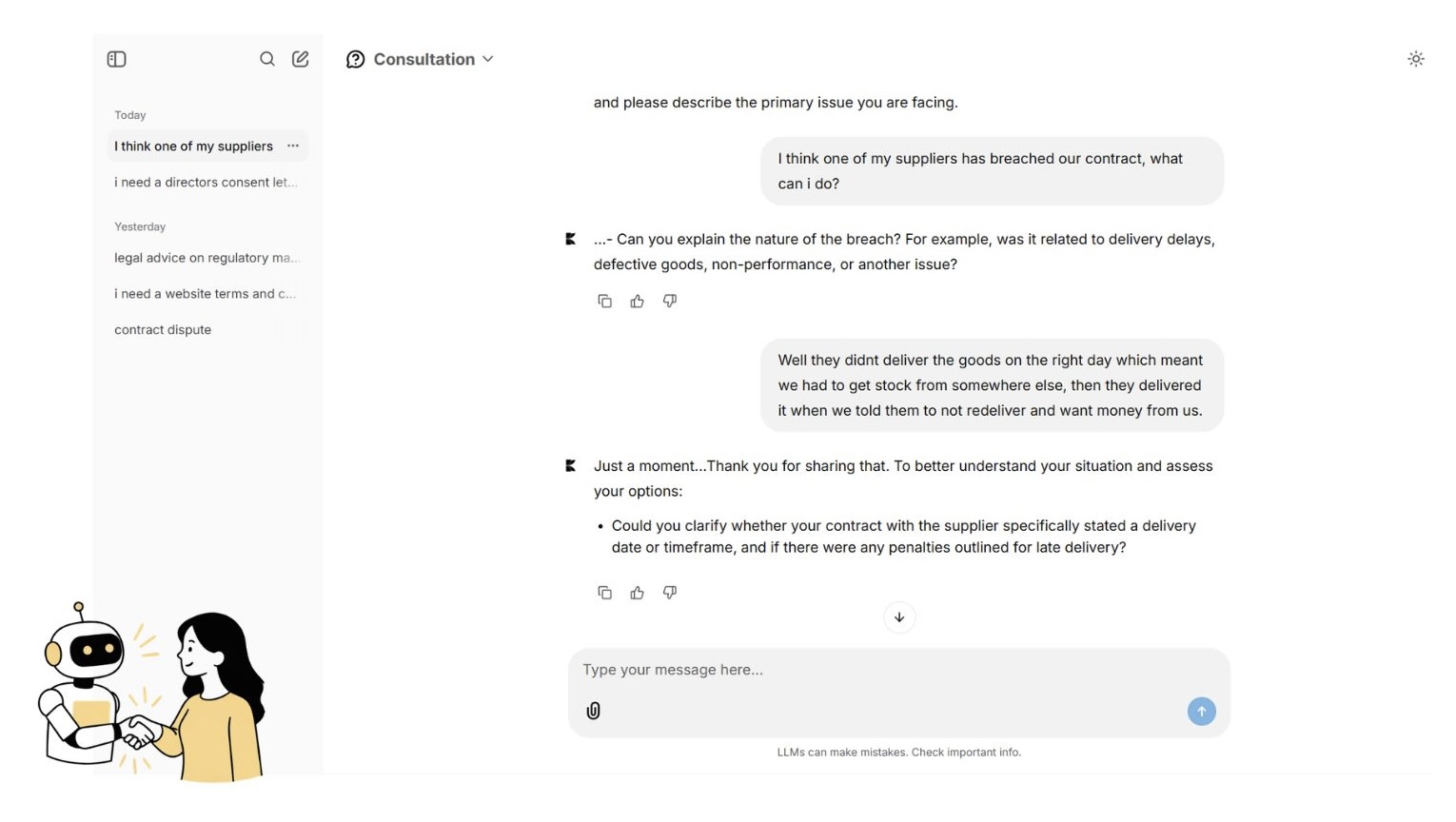The width and height of the screenshot is (1456, 822).
Task: Collapse the sidebar using the panel icon
Action: click(x=116, y=59)
